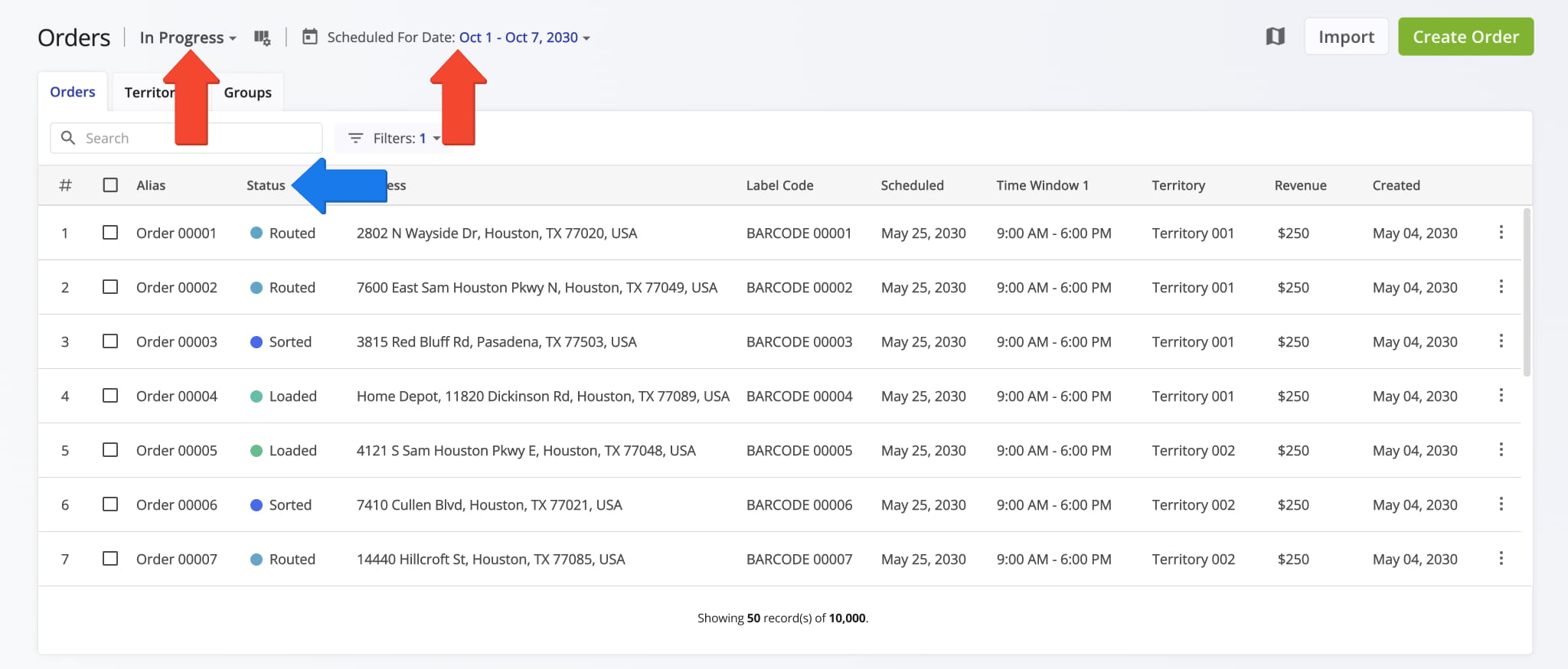Viewport: 1568px width, 669px height.
Task: Expand the Filters: 1 dropdown
Action: [394, 139]
